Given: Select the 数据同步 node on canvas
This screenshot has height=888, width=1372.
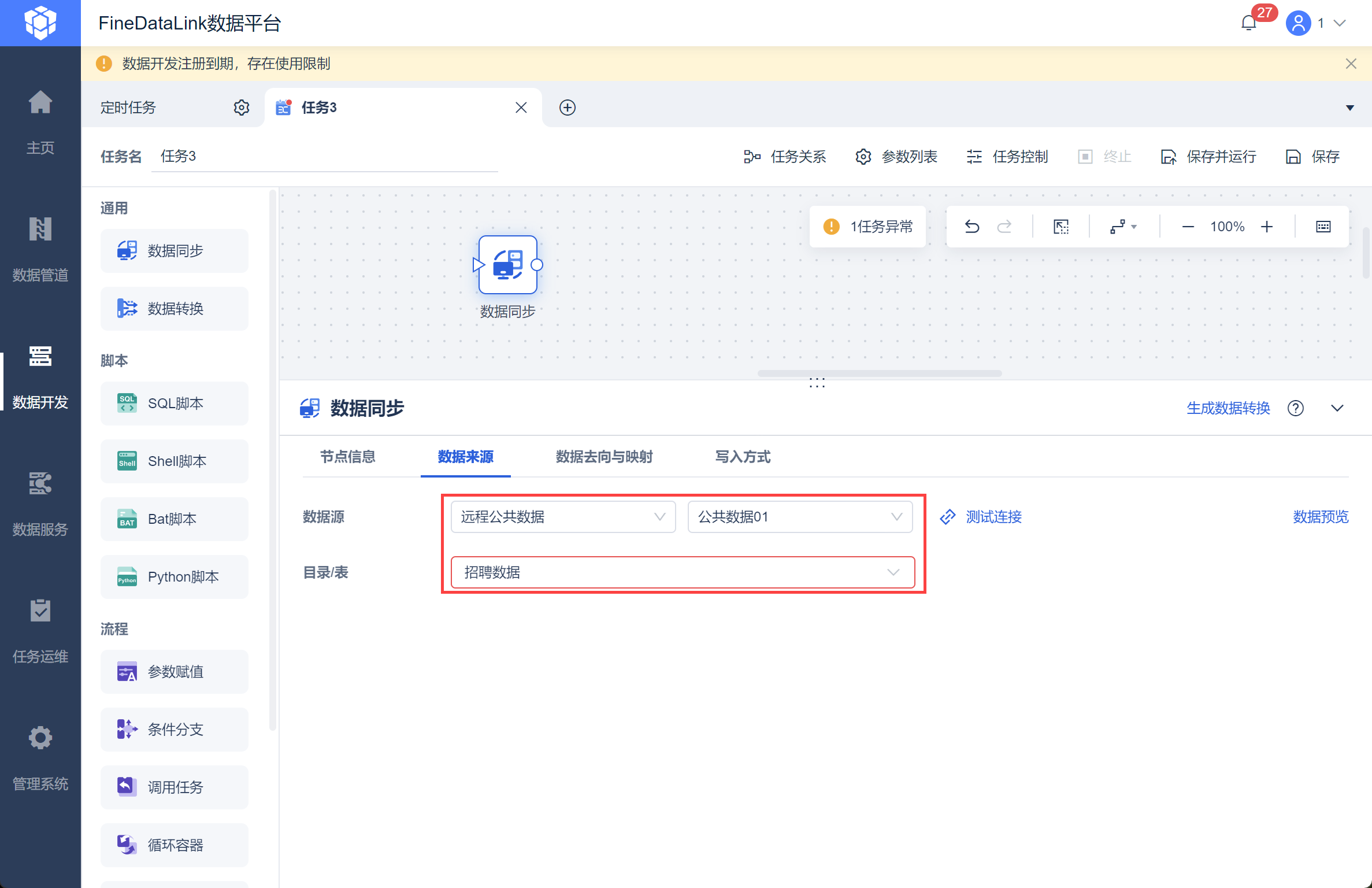Looking at the screenshot, I should (508, 265).
